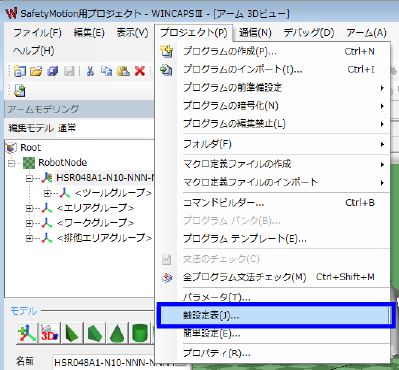Collapse the HSR048A1-N10-NNN robot node

pyautogui.click(x=29, y=178)
